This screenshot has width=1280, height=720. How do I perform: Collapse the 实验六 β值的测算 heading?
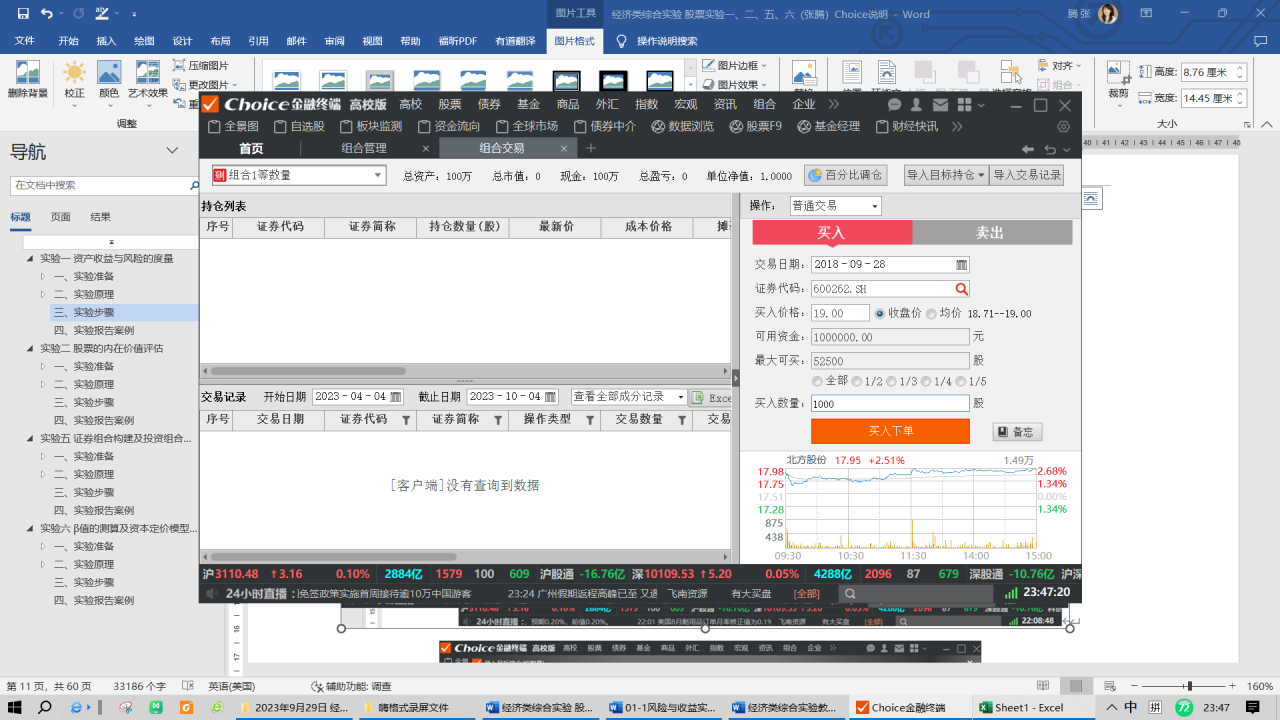point(30,528)
